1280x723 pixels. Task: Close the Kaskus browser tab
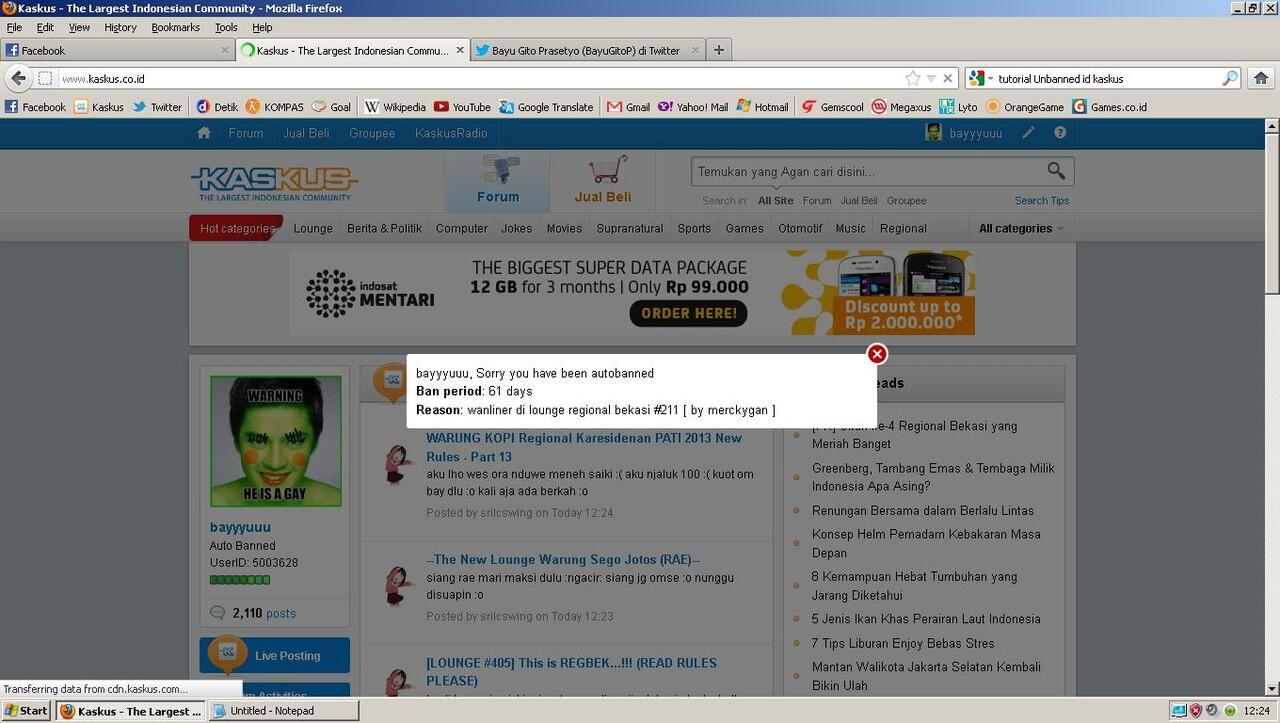click(460, 50)
